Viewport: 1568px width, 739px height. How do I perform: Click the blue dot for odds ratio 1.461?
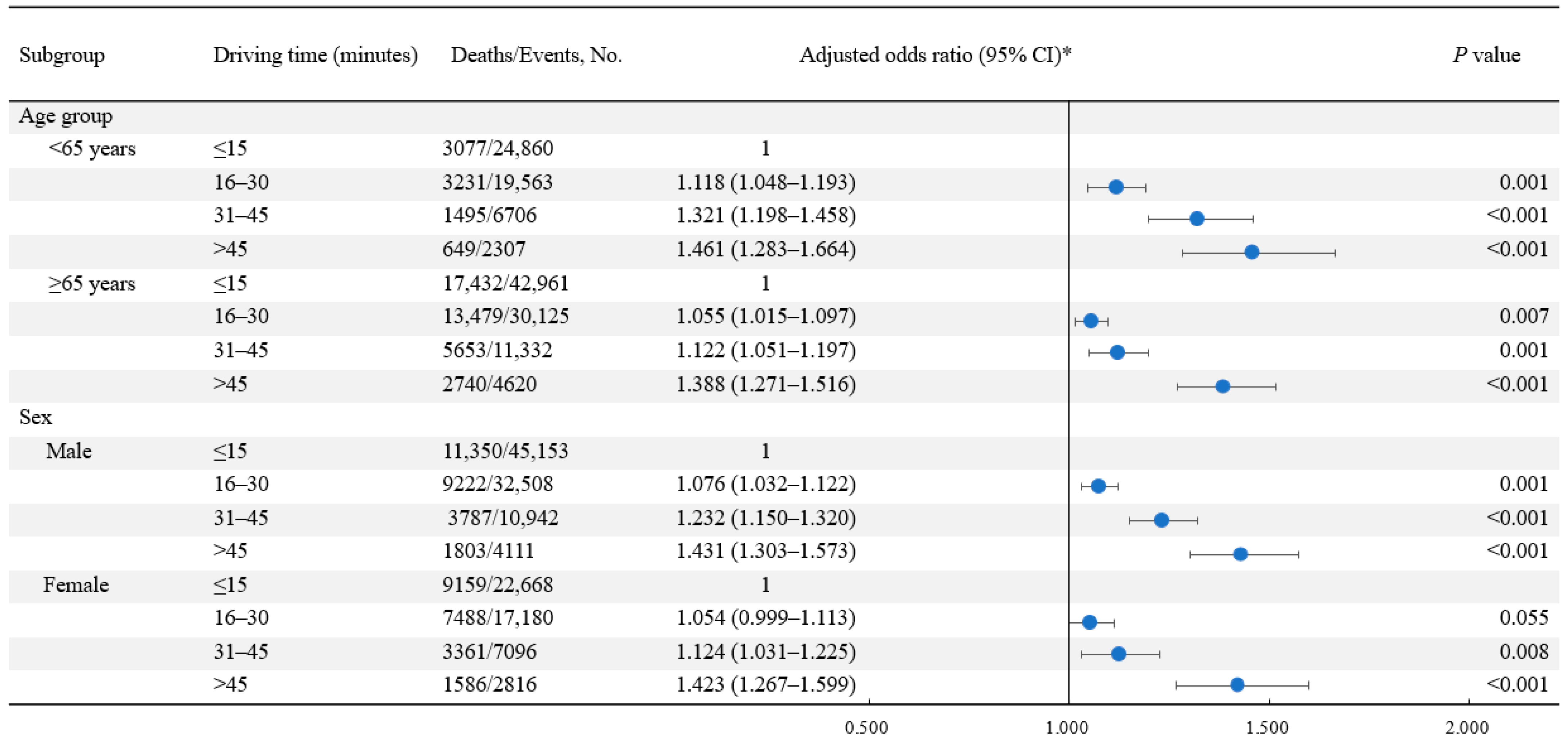pos(1252,252)
